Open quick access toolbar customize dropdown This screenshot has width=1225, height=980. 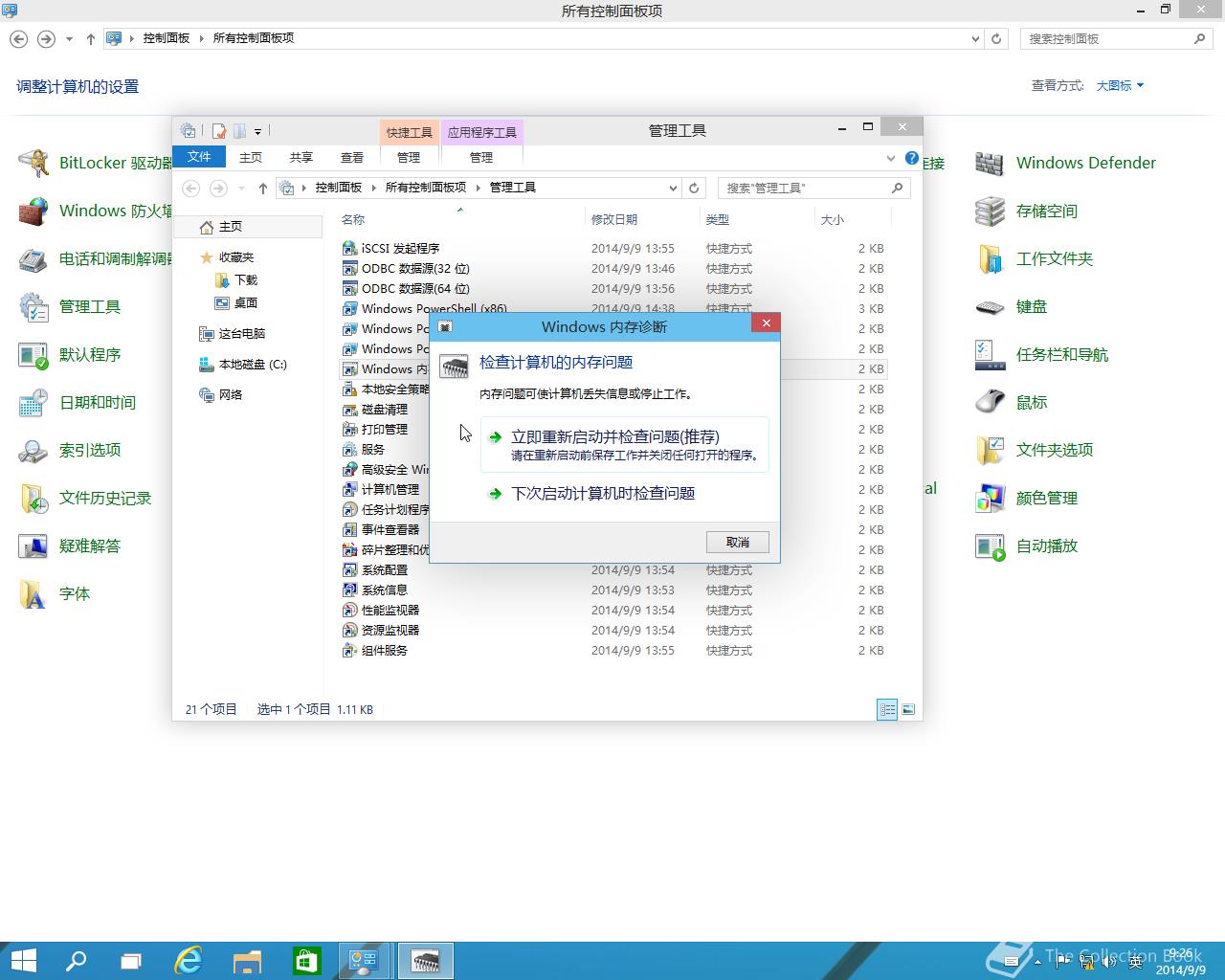pyautogui.click(x=258, y=131)
